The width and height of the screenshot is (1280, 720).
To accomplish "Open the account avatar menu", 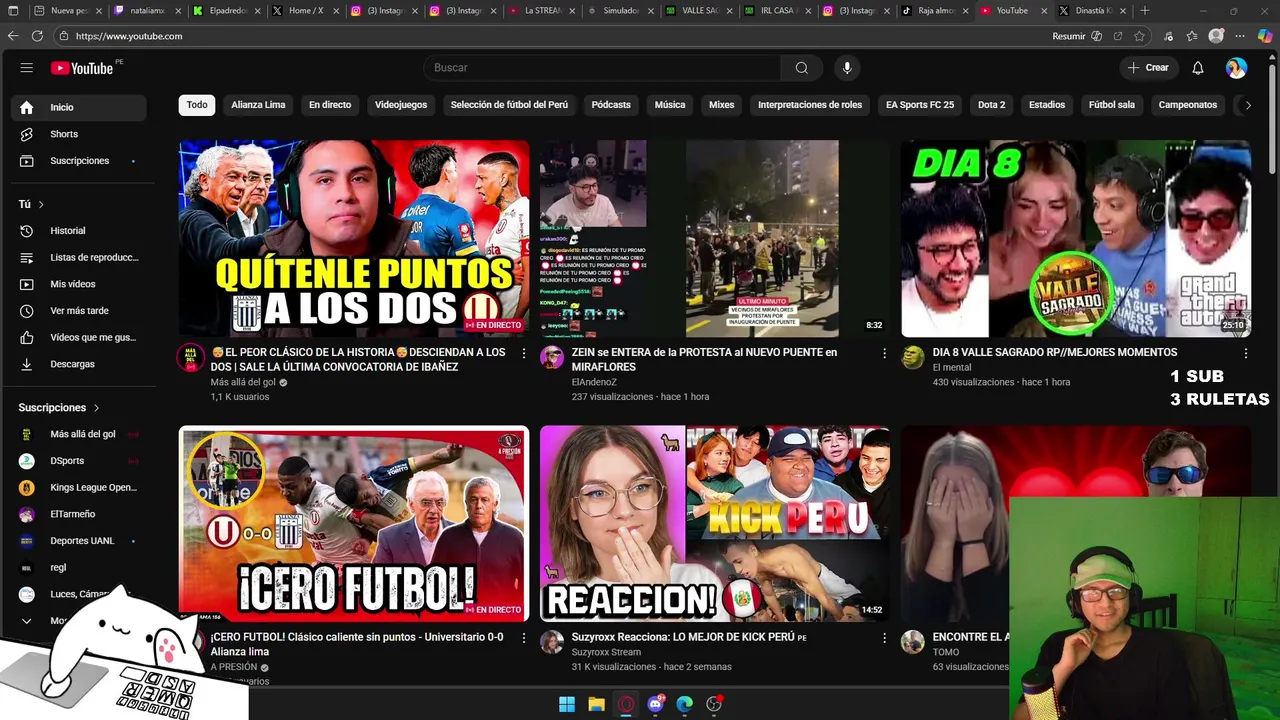I will [x=1236, y=68].
